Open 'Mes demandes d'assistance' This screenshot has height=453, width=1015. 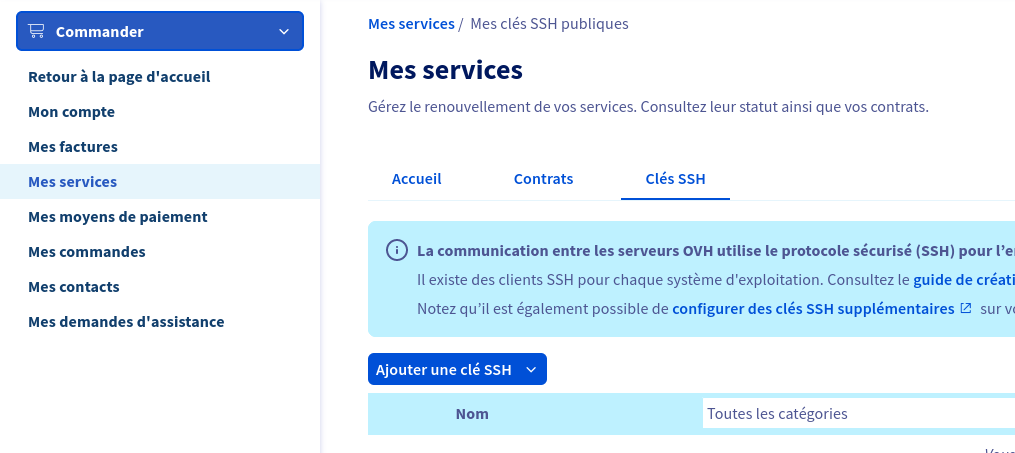(x=126, y=322)
